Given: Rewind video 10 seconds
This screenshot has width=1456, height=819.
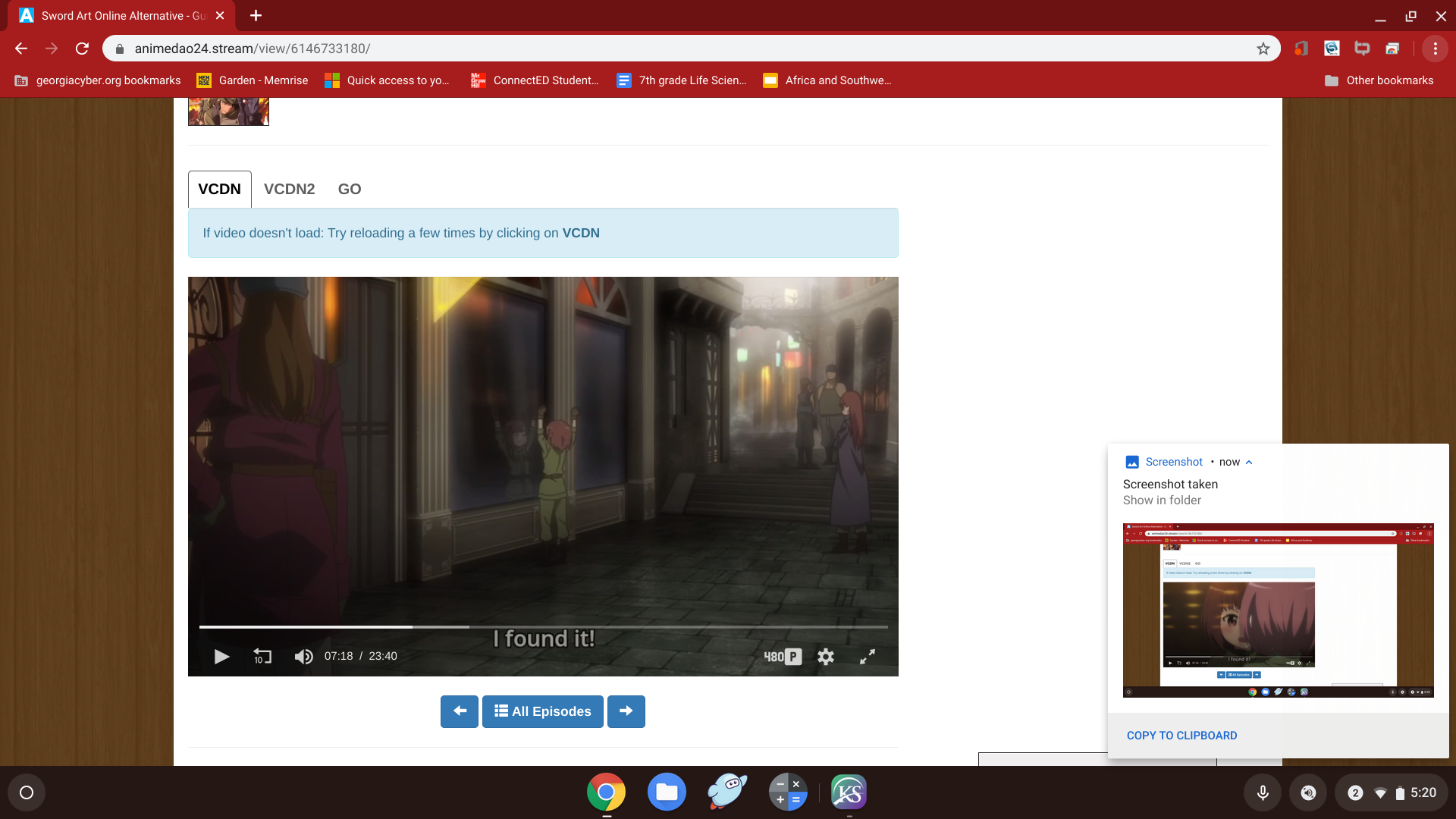Looking at the screenshot, I should click(262, 657).
